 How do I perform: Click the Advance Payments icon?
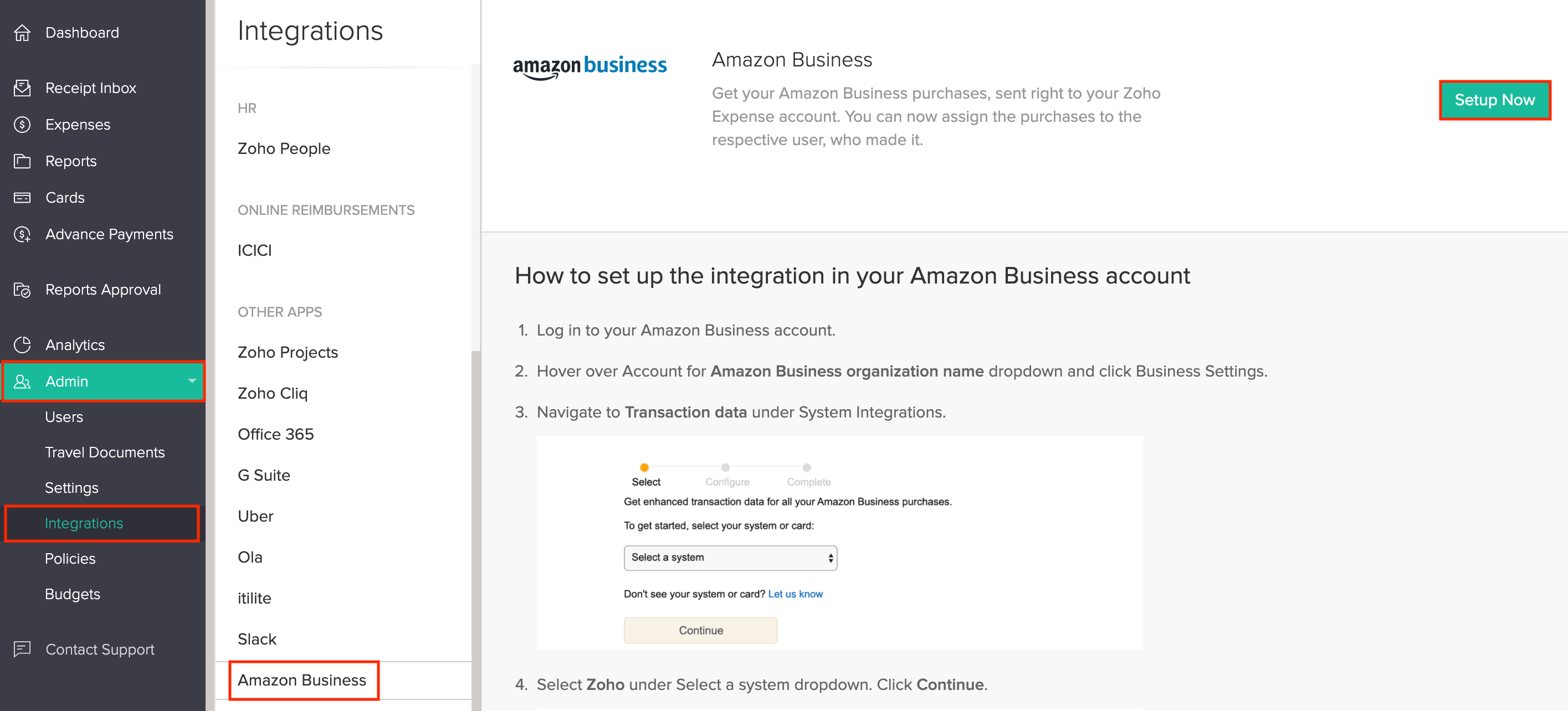22,234
